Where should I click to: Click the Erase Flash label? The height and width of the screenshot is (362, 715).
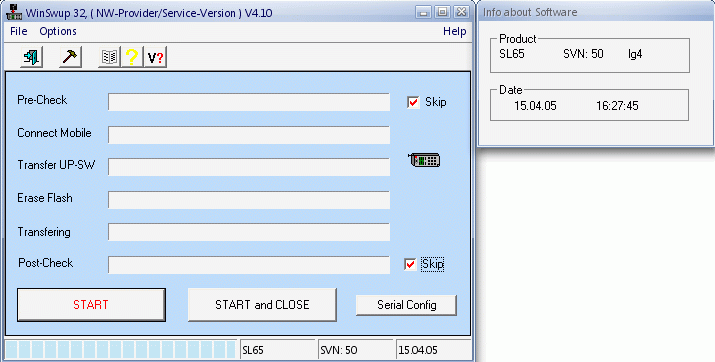tap(45, 198)
